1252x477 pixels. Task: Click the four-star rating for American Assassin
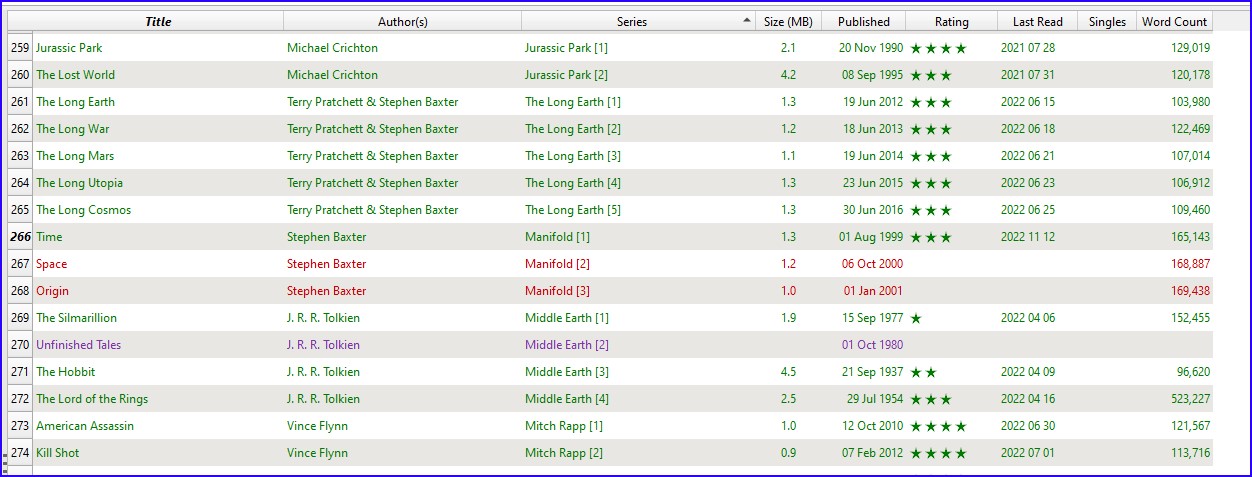(x=938, y=426)
